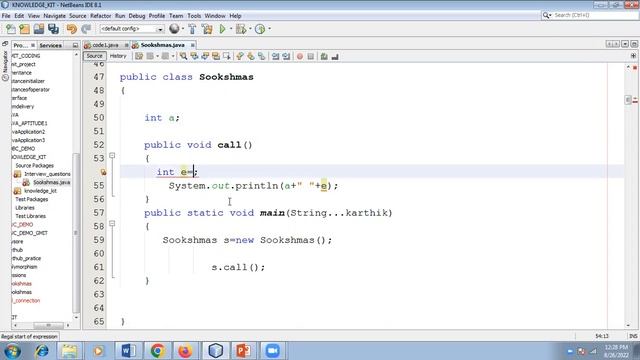This screenshot has height=360, width=640.
Task: Click the New File icon
Action: click(x=11, y=29)
